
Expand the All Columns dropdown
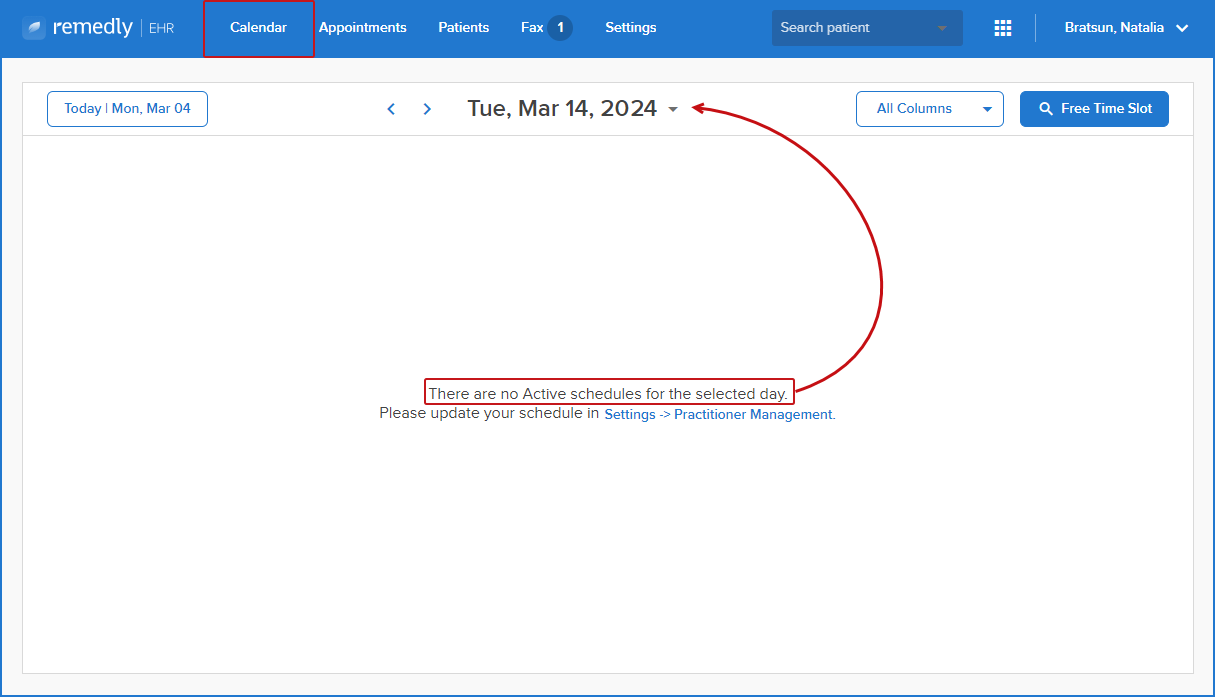click(x=930, y=109)
